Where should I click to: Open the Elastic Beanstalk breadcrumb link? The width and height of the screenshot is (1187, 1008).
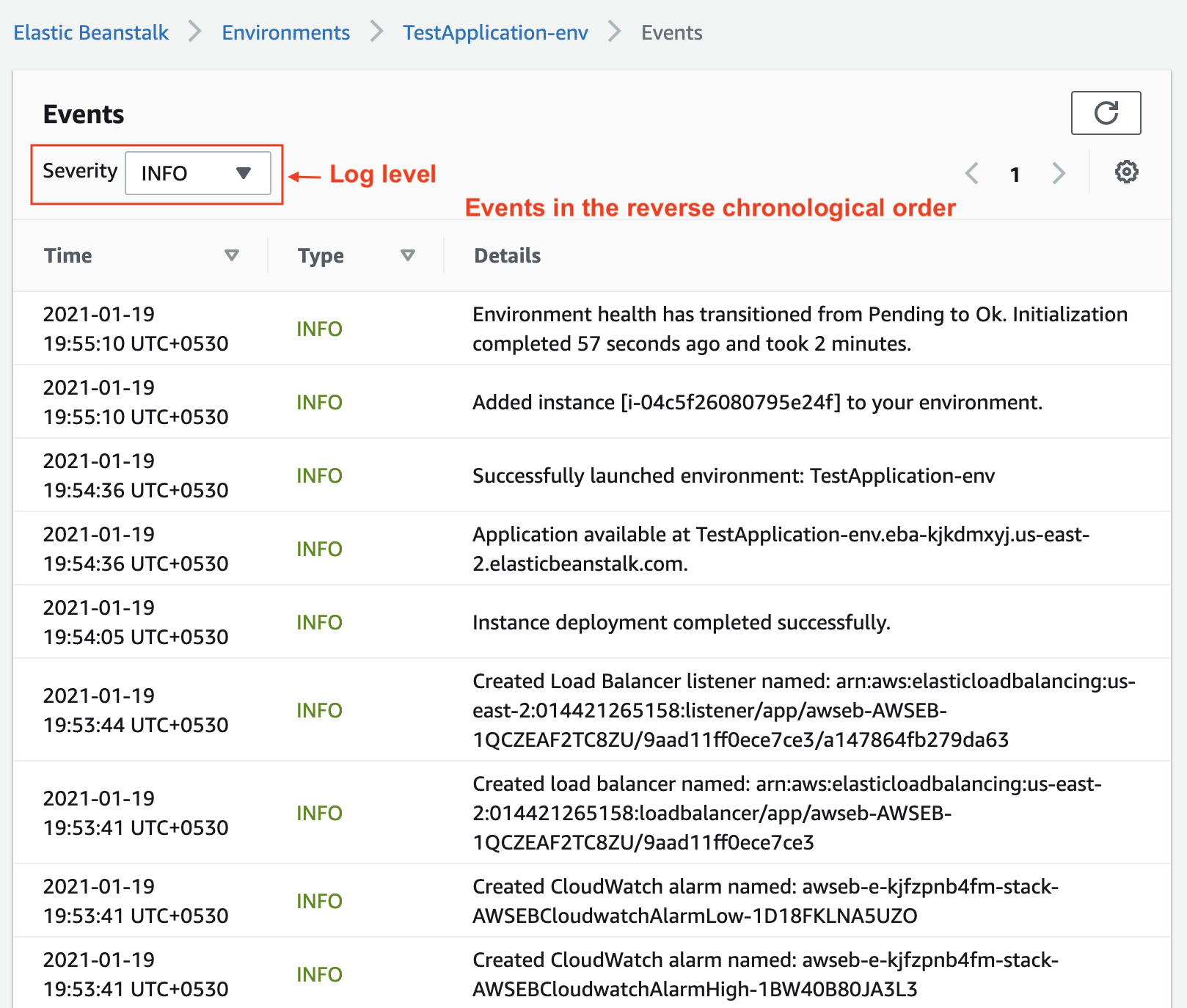pyautogui.click(x=91, y=32)
